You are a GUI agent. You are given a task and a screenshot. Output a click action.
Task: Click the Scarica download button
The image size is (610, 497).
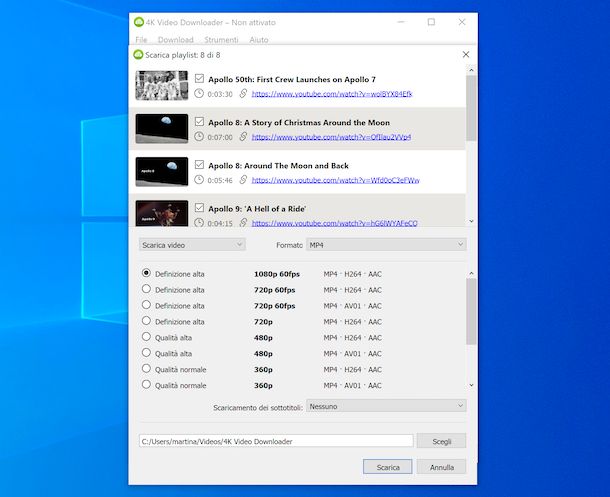pyautogui.click(x=387, y=467)
